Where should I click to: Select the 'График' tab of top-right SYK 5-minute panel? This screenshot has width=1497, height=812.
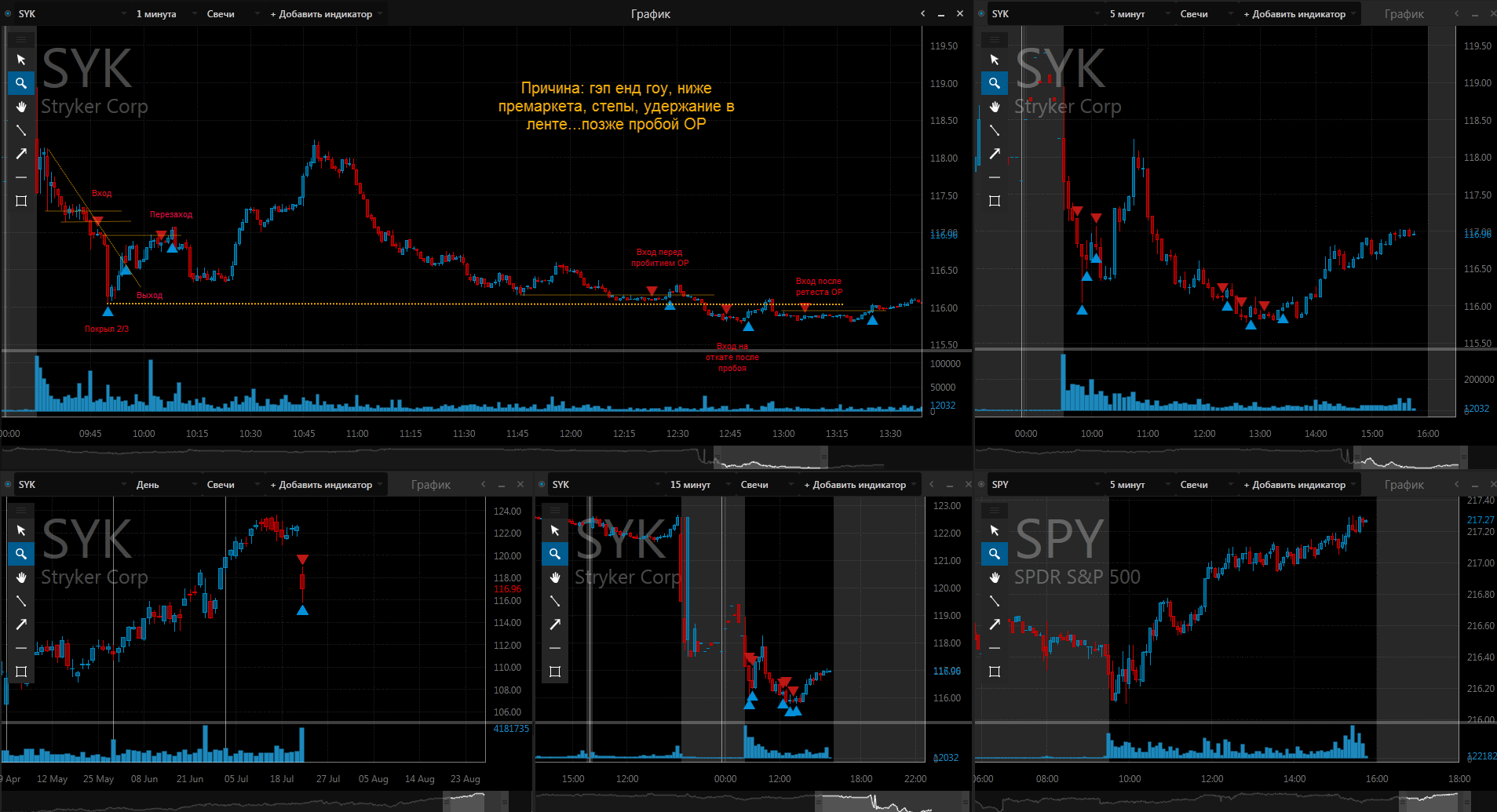(x=1404, y=14)
